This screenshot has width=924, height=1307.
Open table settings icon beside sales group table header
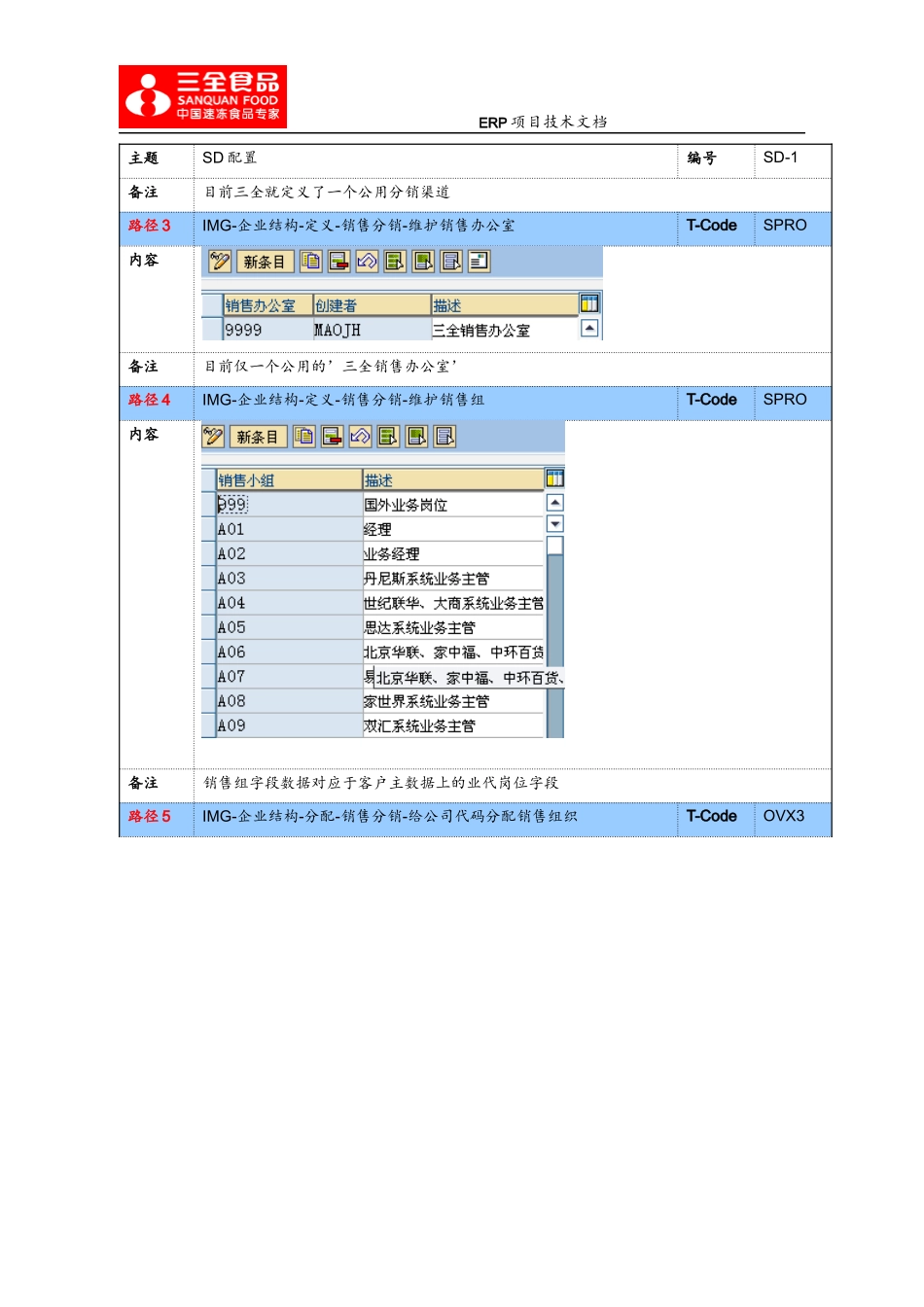555,477
